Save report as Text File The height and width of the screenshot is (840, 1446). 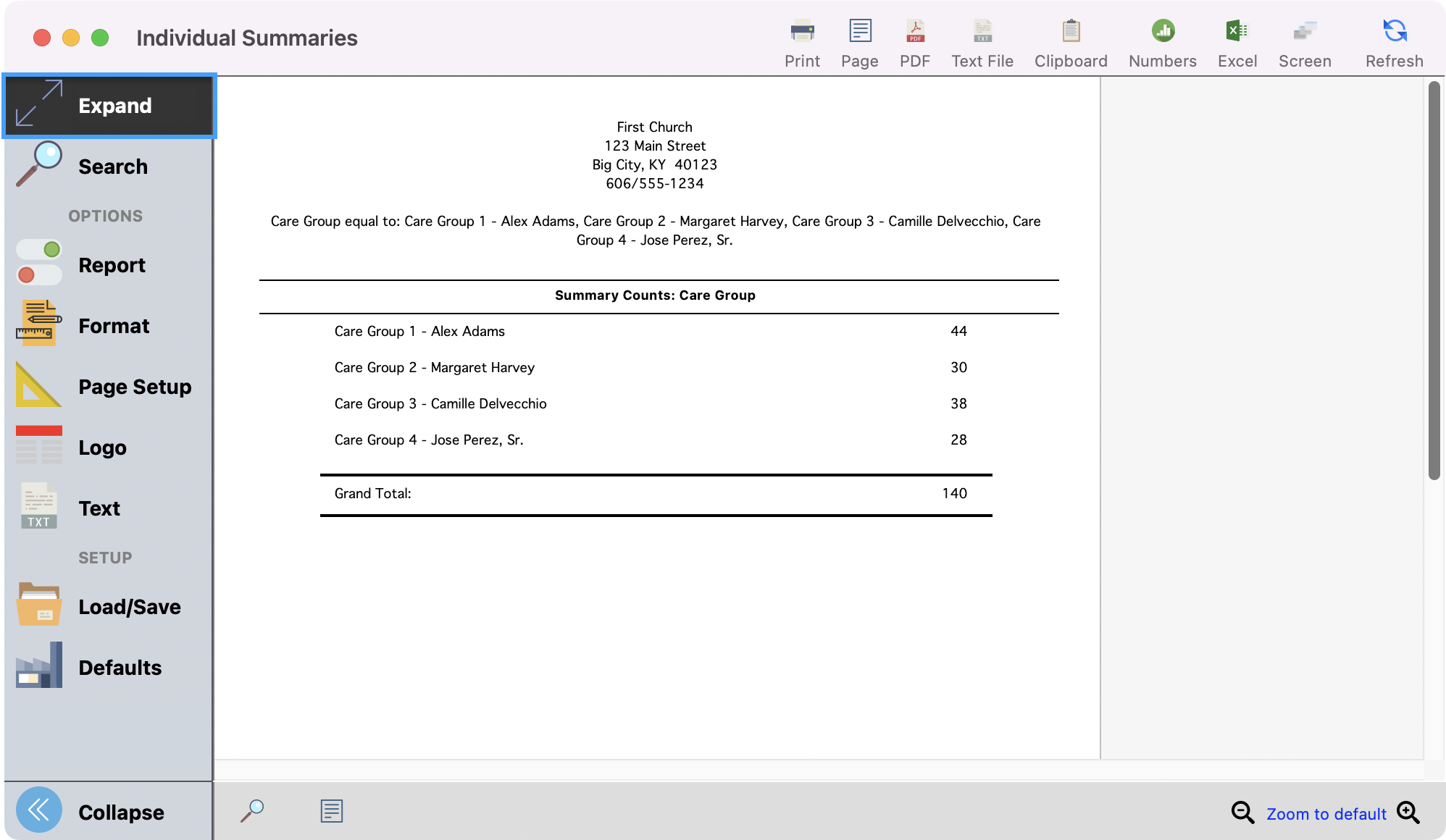[982, 40]
